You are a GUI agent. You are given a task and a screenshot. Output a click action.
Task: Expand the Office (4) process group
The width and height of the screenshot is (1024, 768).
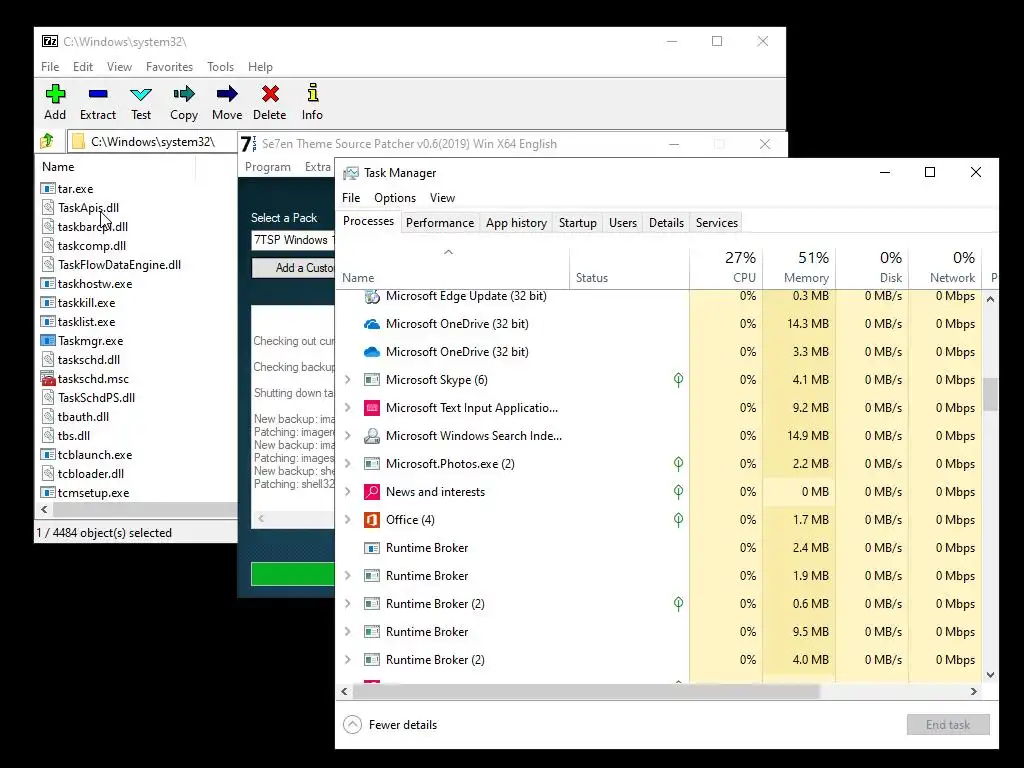pyautogui.click(x=347, y=520)
